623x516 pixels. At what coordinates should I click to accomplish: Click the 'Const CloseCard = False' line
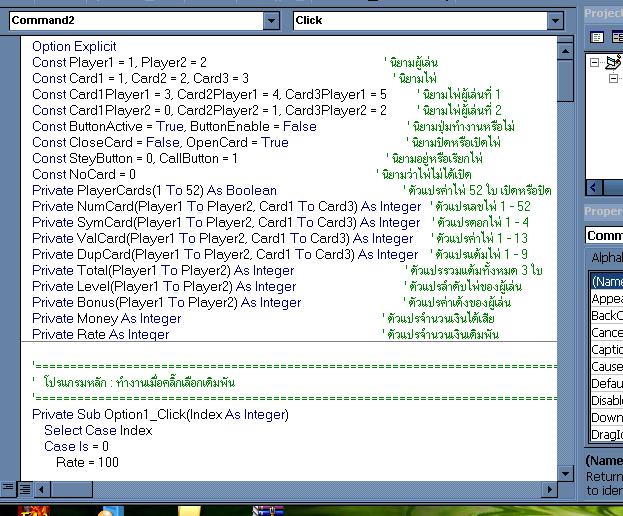[160, 142]
